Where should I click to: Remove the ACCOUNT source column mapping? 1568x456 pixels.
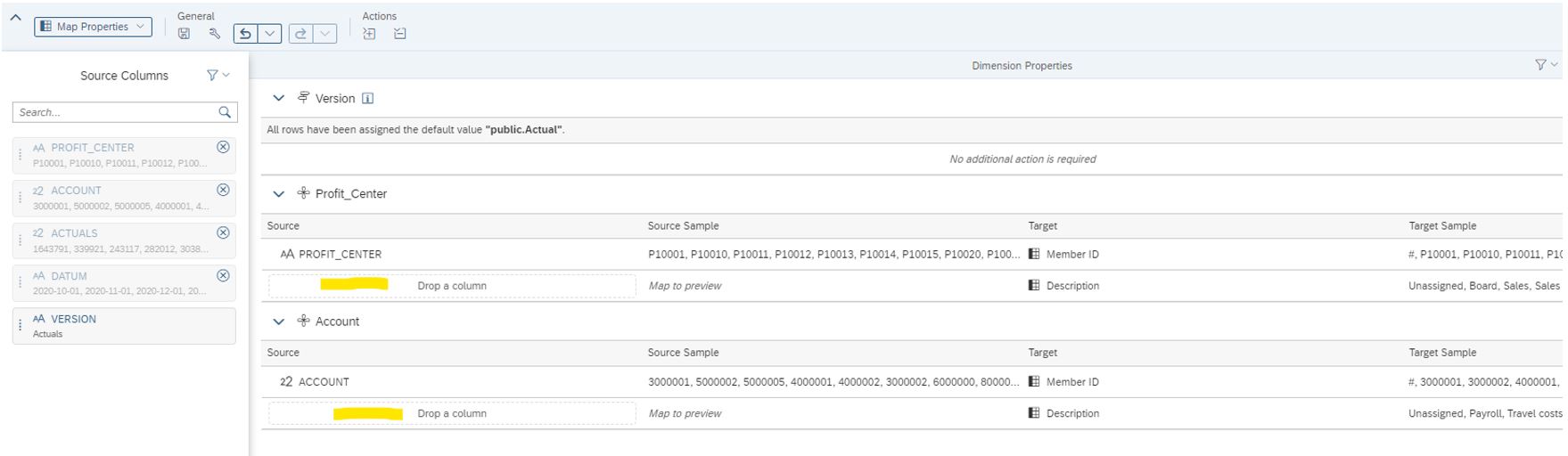[x=224, y=190]
